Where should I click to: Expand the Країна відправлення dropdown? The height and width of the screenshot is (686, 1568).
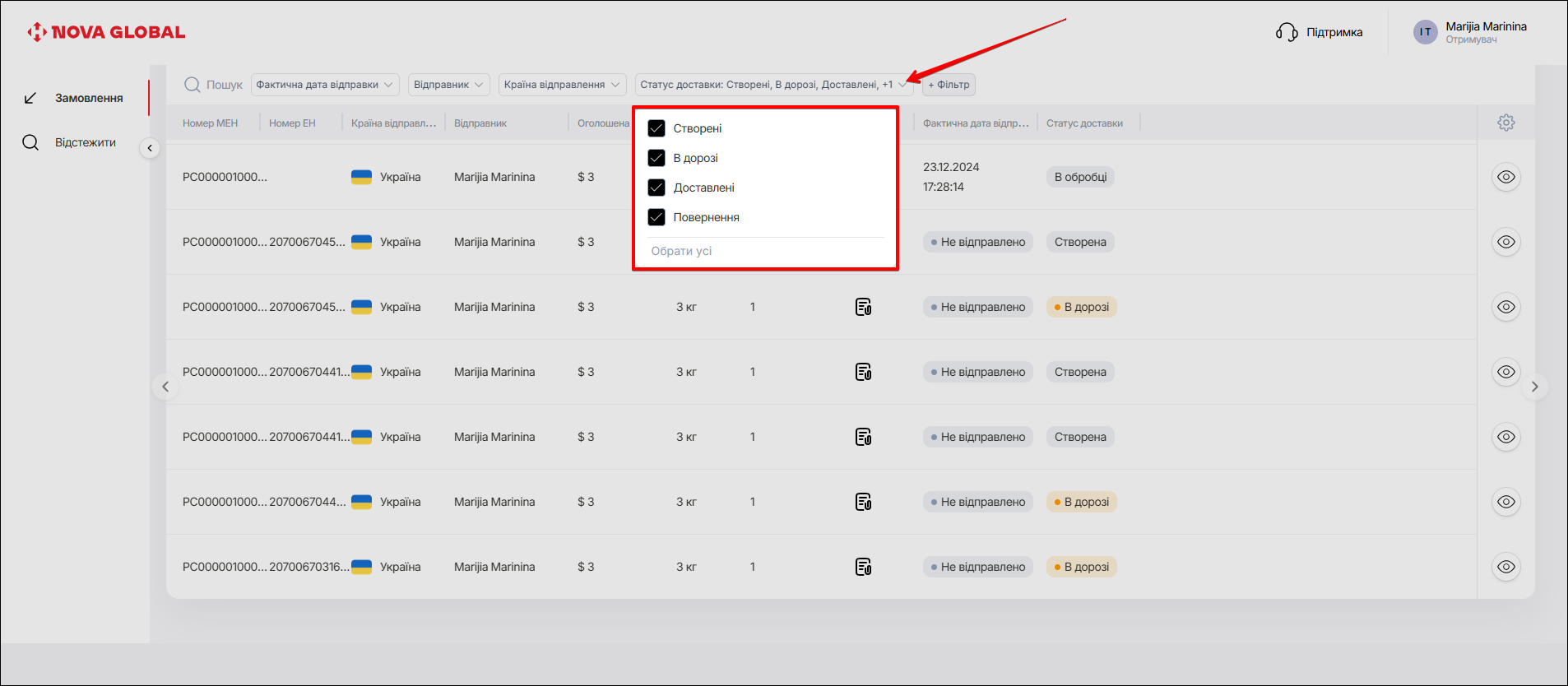(x=562, y=85)
